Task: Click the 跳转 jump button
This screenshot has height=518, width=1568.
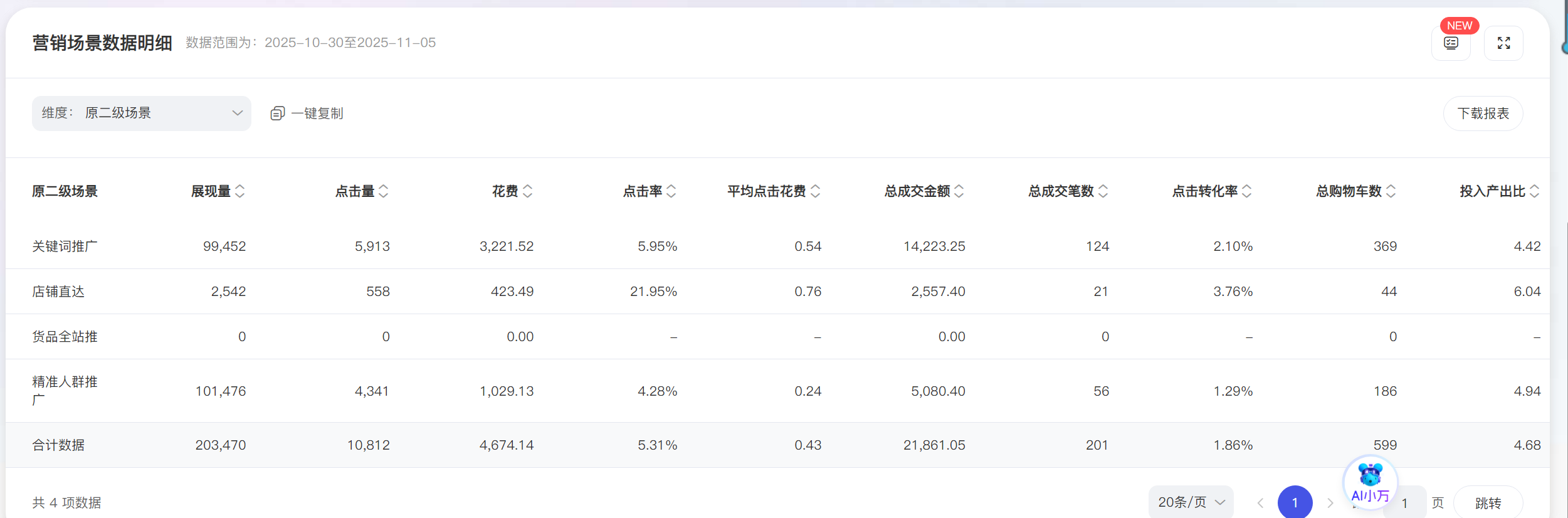Action: coord(1488,503)
